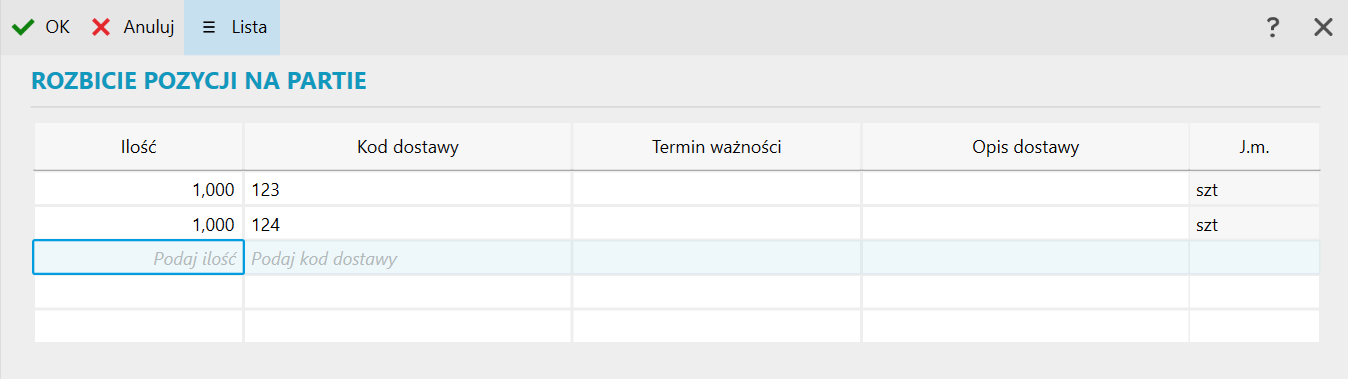
Task: Open help with the question mark icon
Action: (x=1272, y=27)
